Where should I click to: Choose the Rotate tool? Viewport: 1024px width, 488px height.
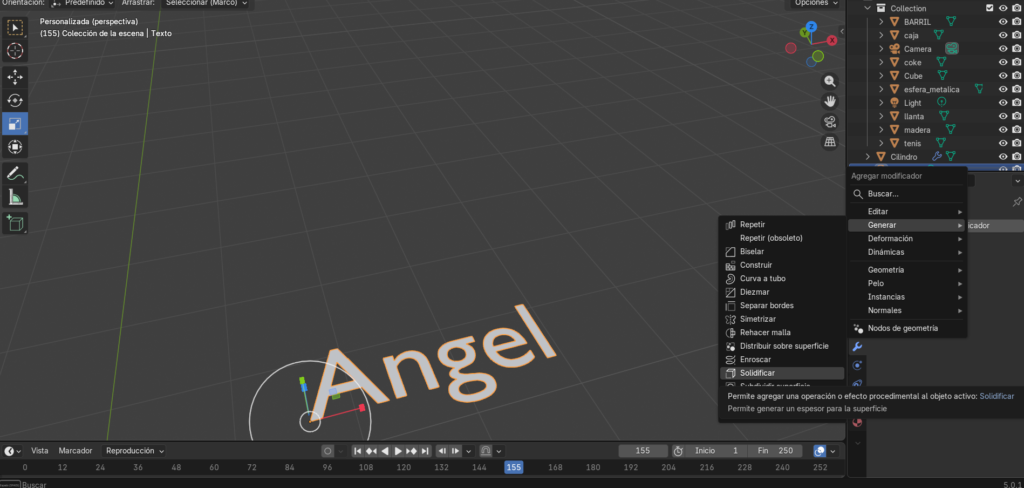point(14,100)
